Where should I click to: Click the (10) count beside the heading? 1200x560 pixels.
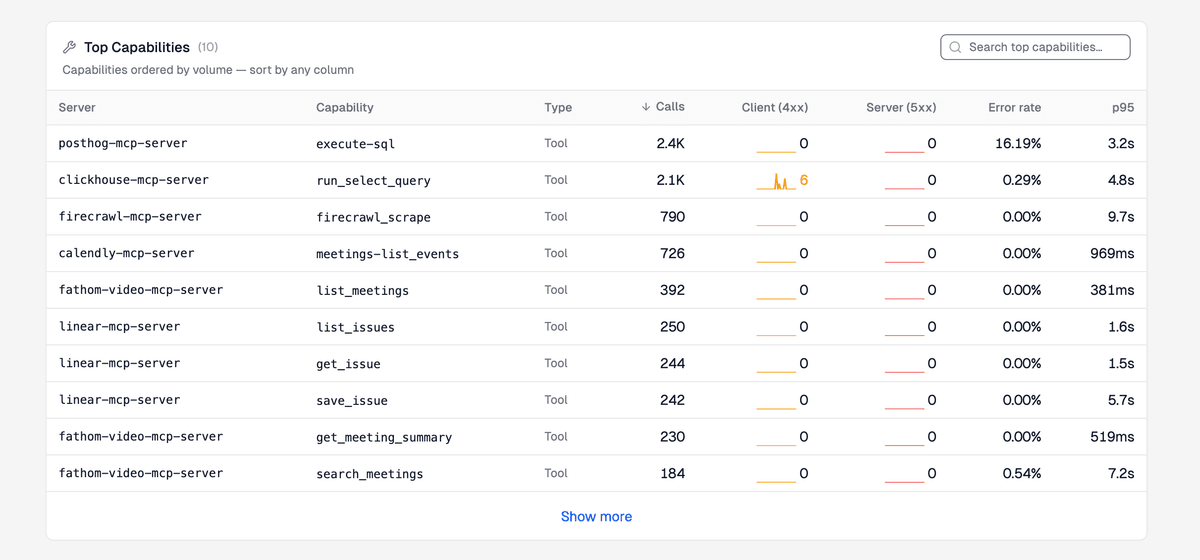click(x=208, y=47)
